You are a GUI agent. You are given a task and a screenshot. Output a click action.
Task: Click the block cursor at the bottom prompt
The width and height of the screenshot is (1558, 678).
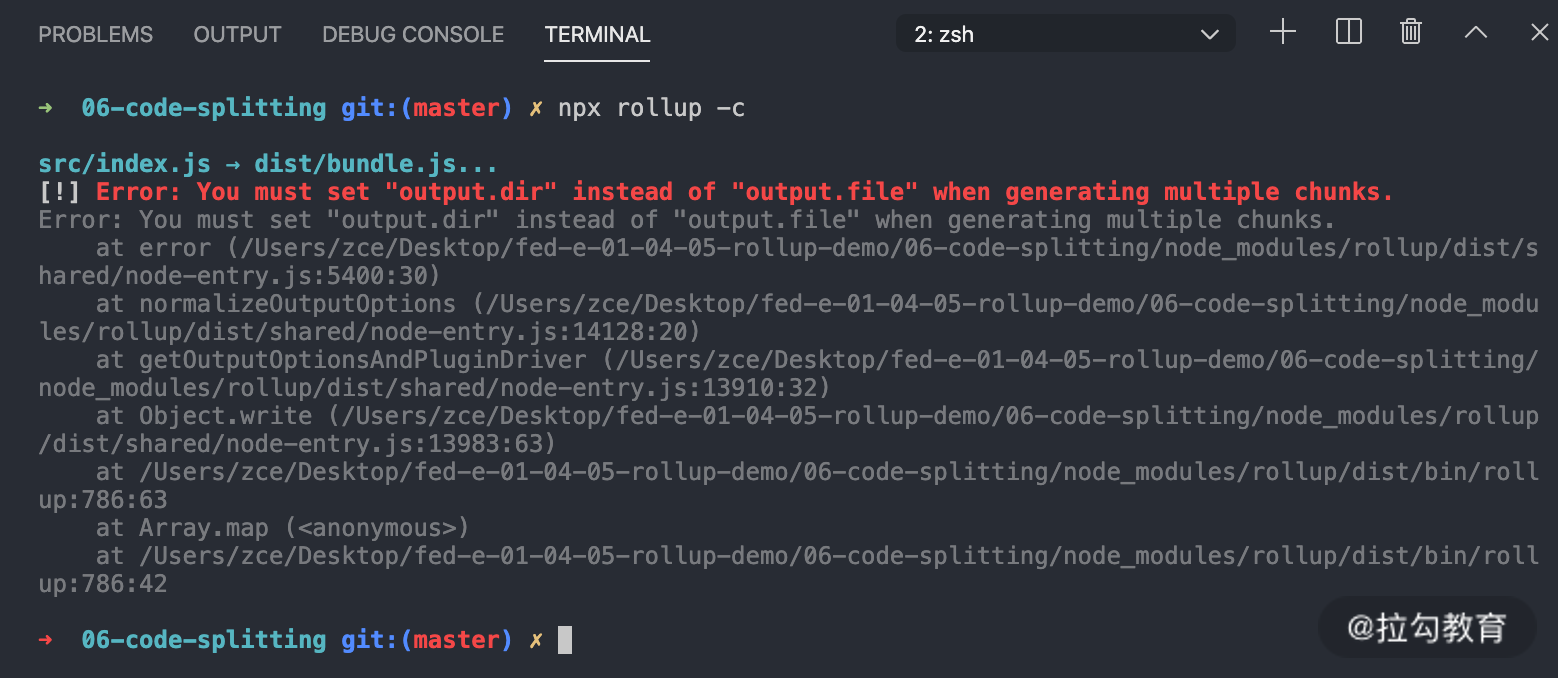tap(565, 639)
